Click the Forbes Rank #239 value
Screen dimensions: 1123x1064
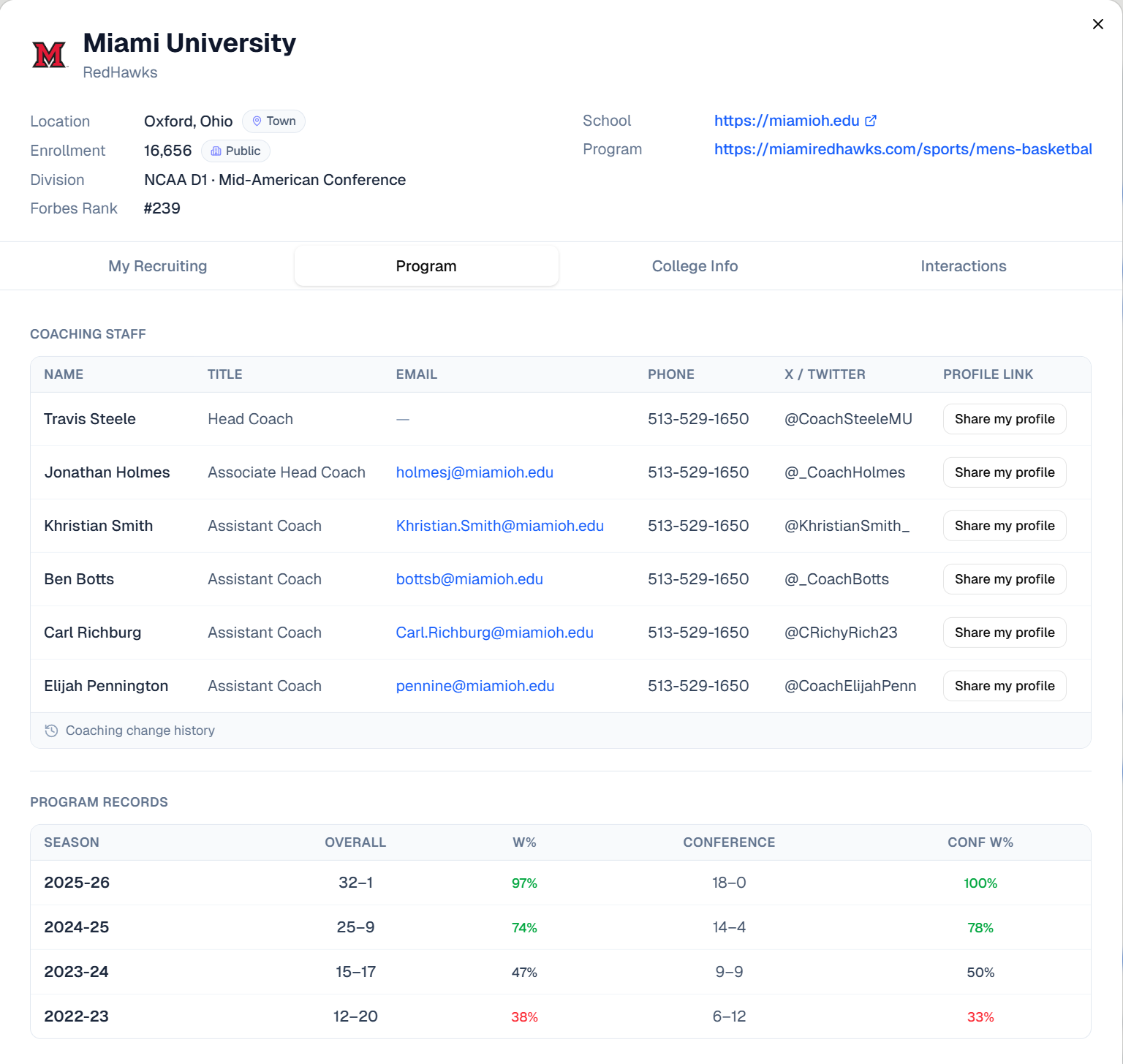point(162,208)
